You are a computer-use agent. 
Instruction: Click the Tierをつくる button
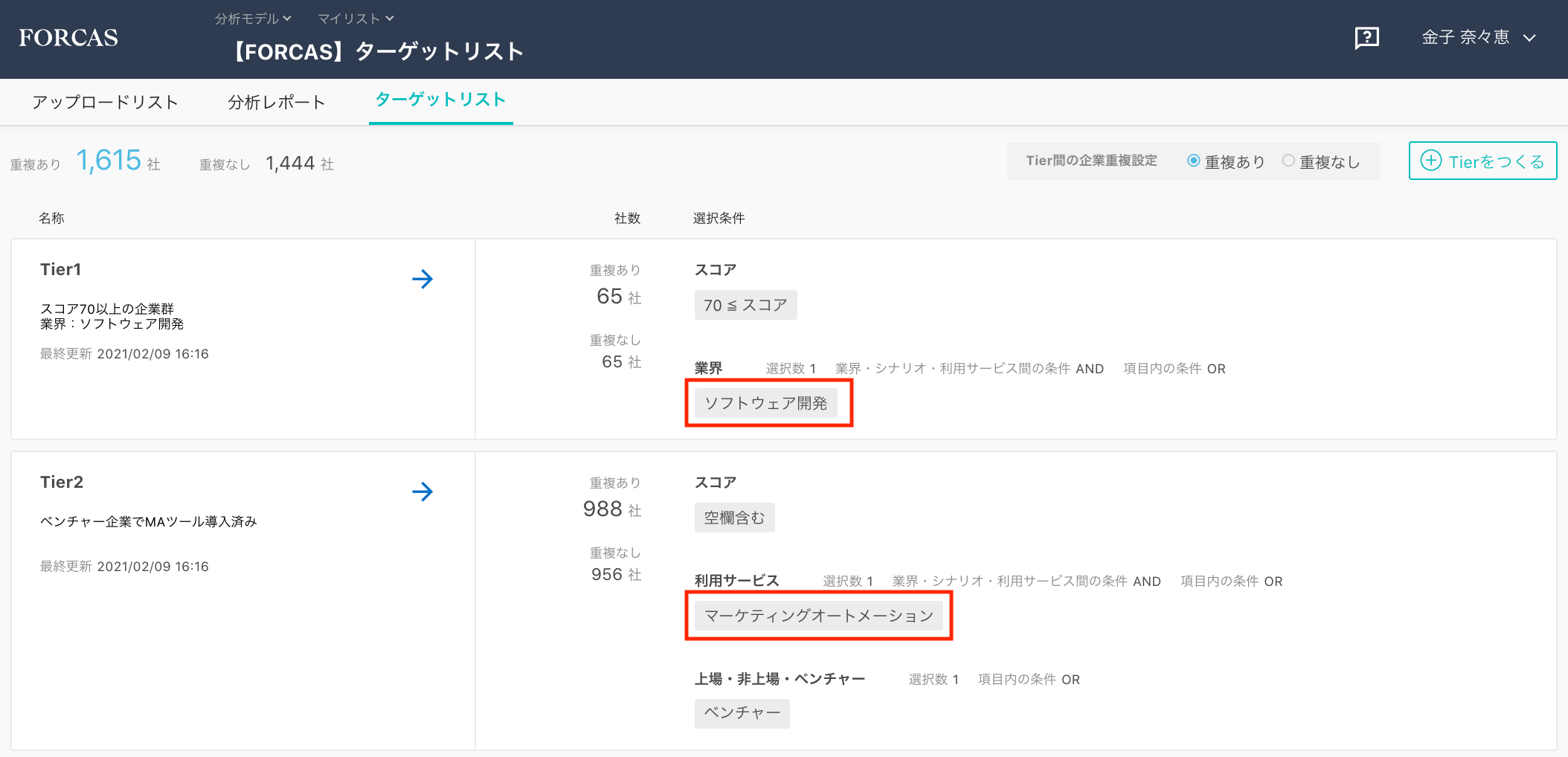coord(1482,161)
